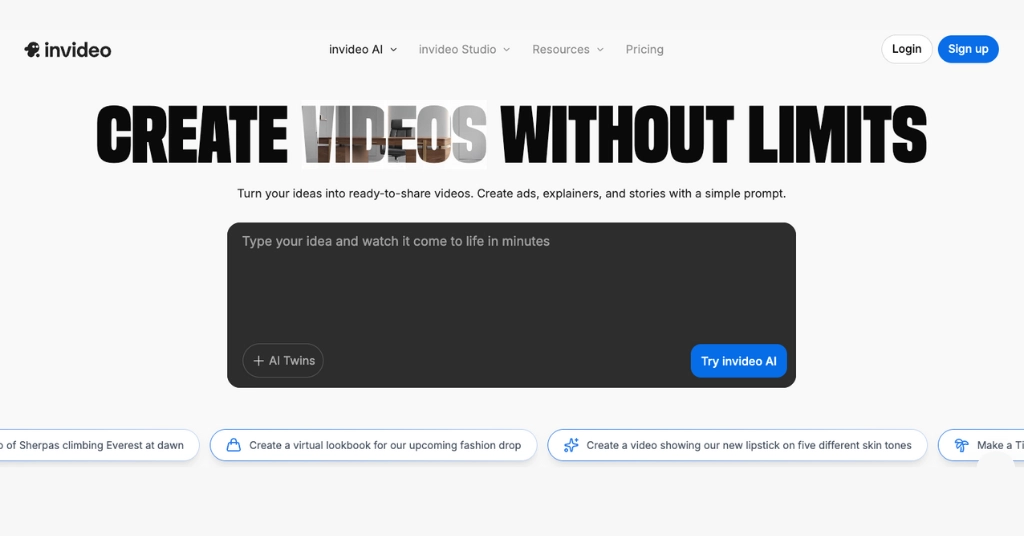This screenshot has height=536, width=1024.
Task: Click the shopping bag icon on lookbook prompt
Action: tap(233, 445)
